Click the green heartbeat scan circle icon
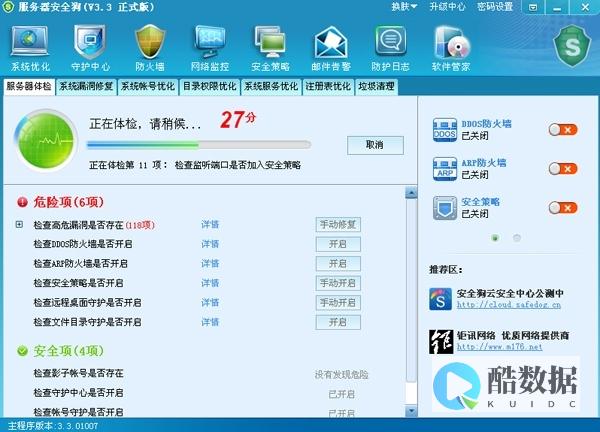The image size is (600, 432). tap(46, 140)
